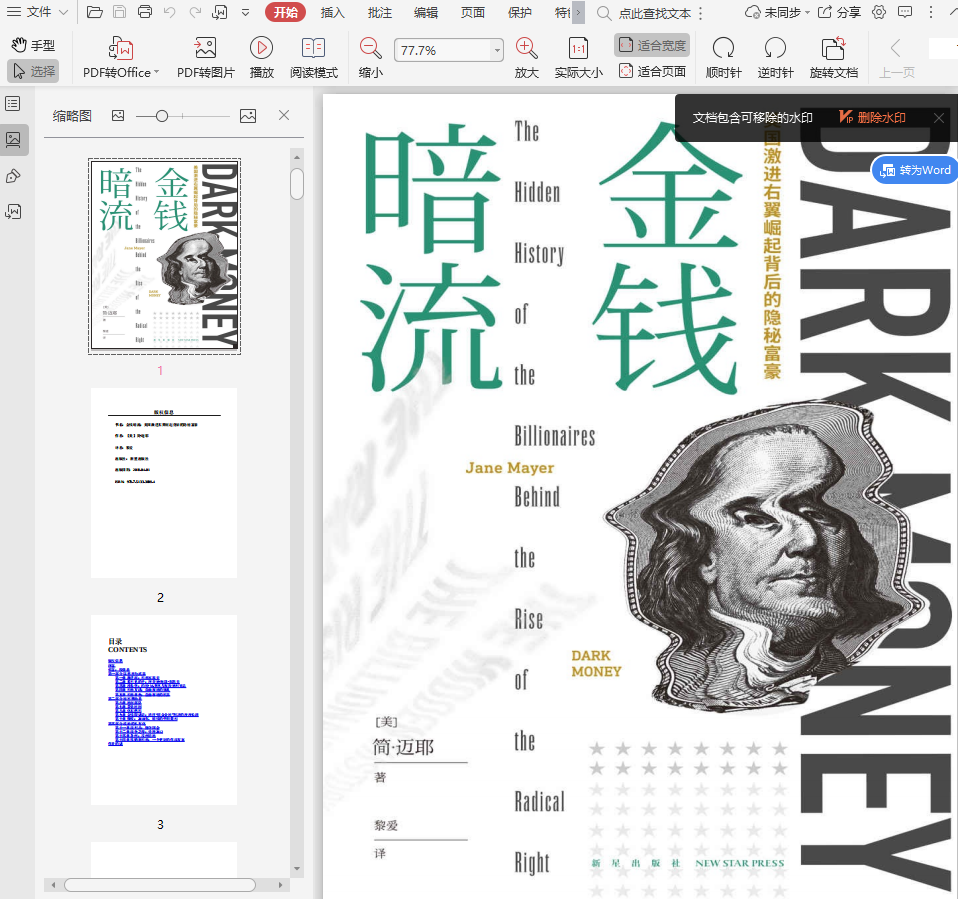Switch to the 保护 tab
The width and height of the screenshot is (958, 899).
click(520, 12)
